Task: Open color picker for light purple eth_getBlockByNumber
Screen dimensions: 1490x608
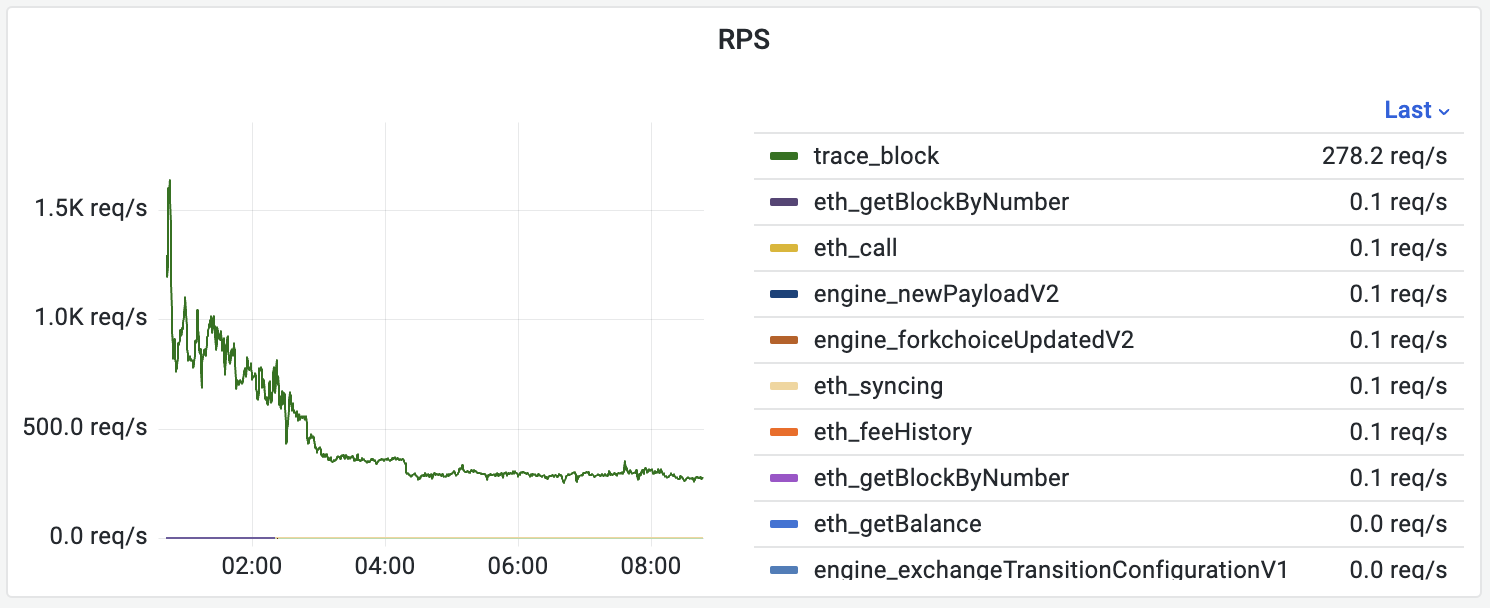Action: point(784,478)
